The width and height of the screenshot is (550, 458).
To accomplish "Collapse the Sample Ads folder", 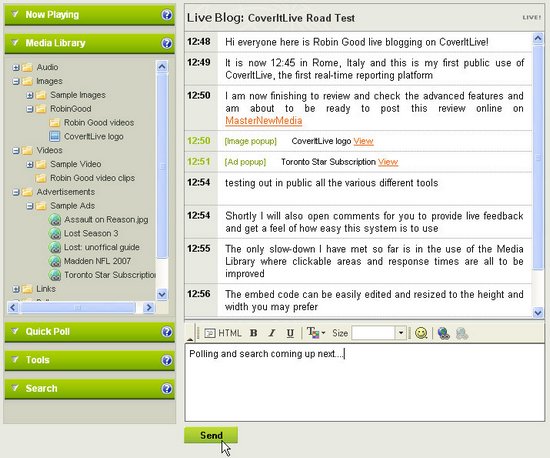I will pos(30,206).
